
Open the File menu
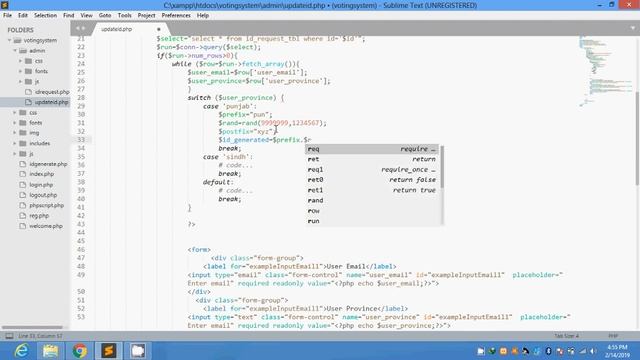click(x=7, y=16)
